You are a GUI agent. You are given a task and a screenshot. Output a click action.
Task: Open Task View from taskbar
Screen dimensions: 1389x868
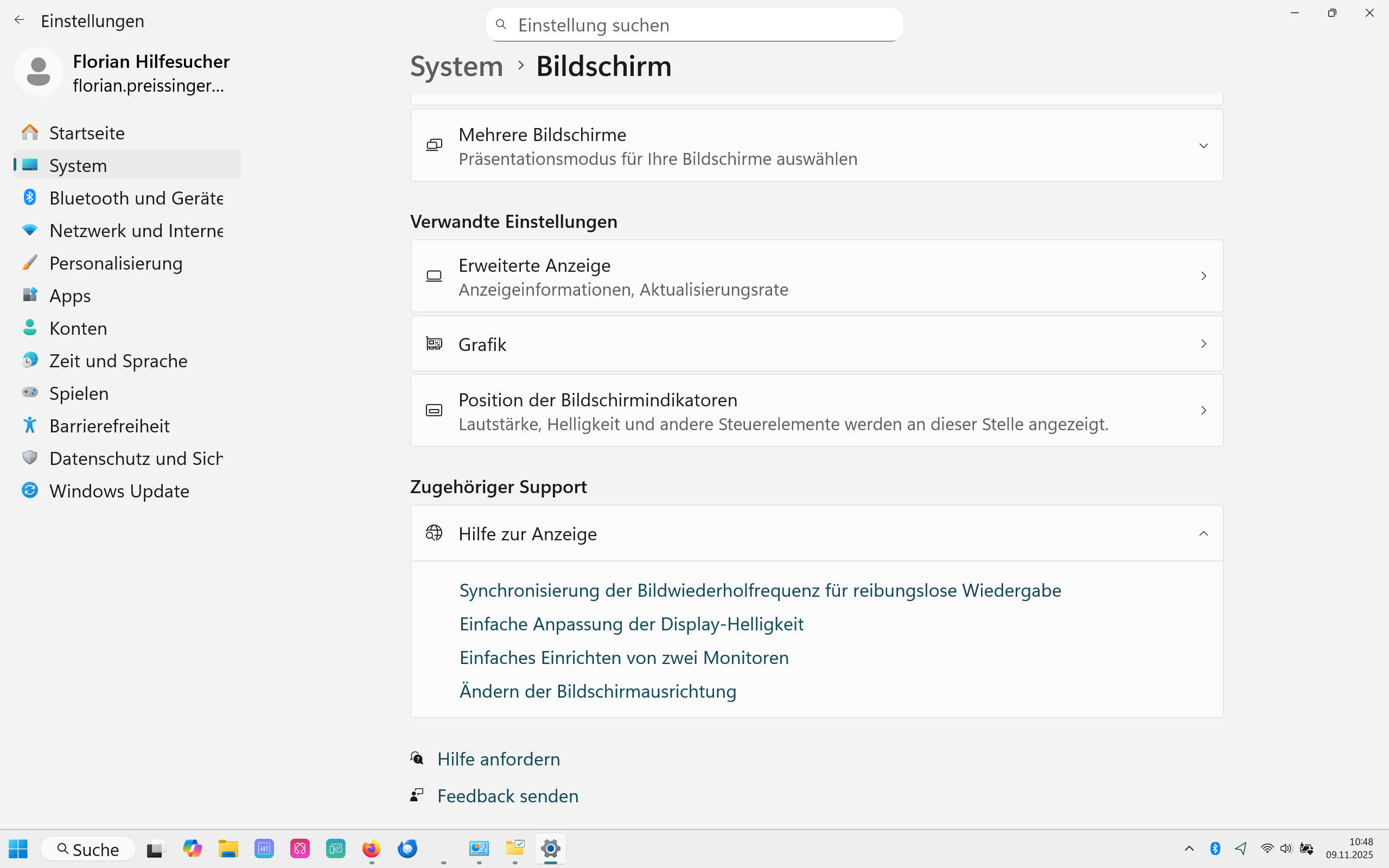(156, 848)
